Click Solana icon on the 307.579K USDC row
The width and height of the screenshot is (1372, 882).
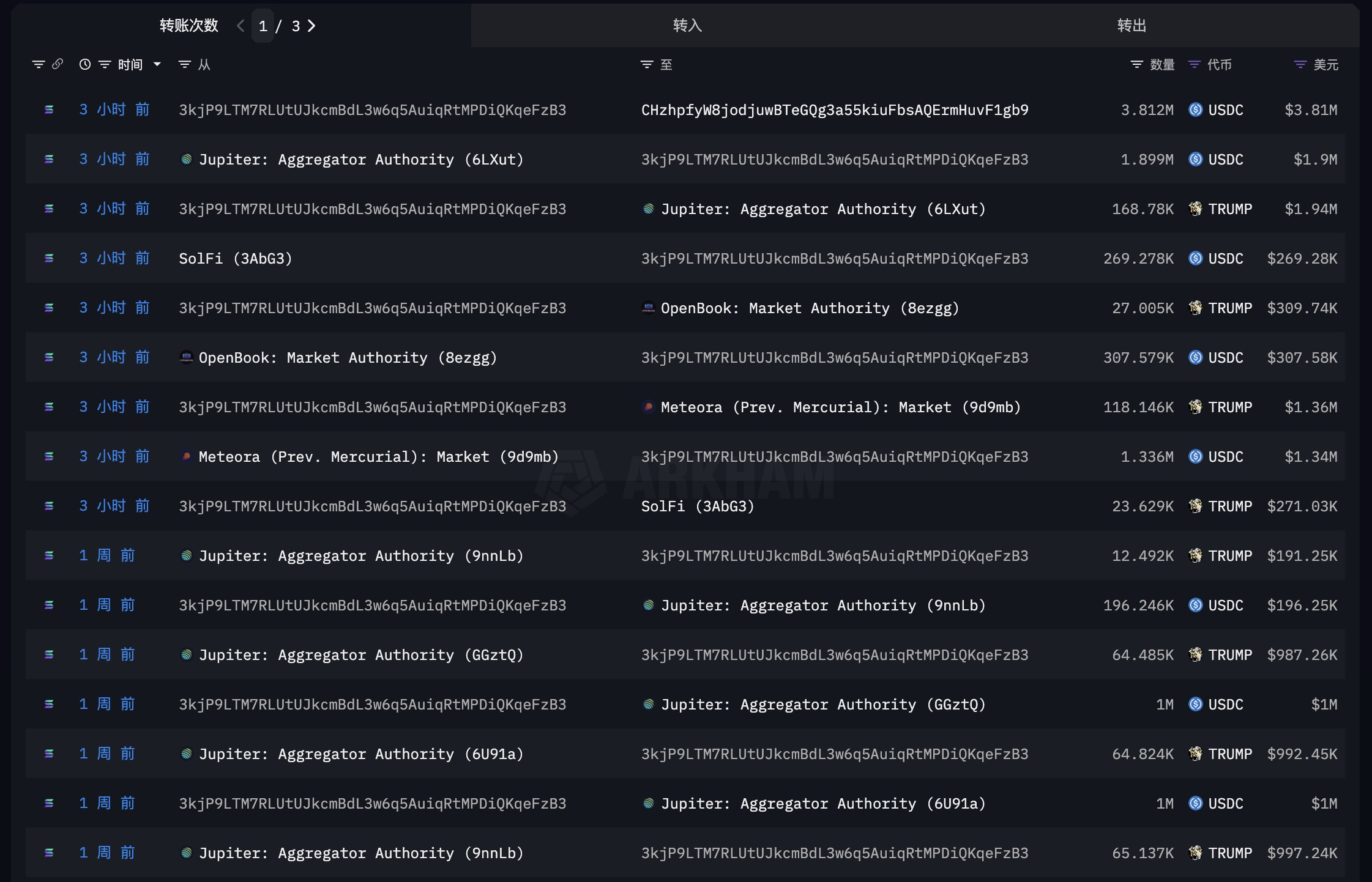pos(49,357)
